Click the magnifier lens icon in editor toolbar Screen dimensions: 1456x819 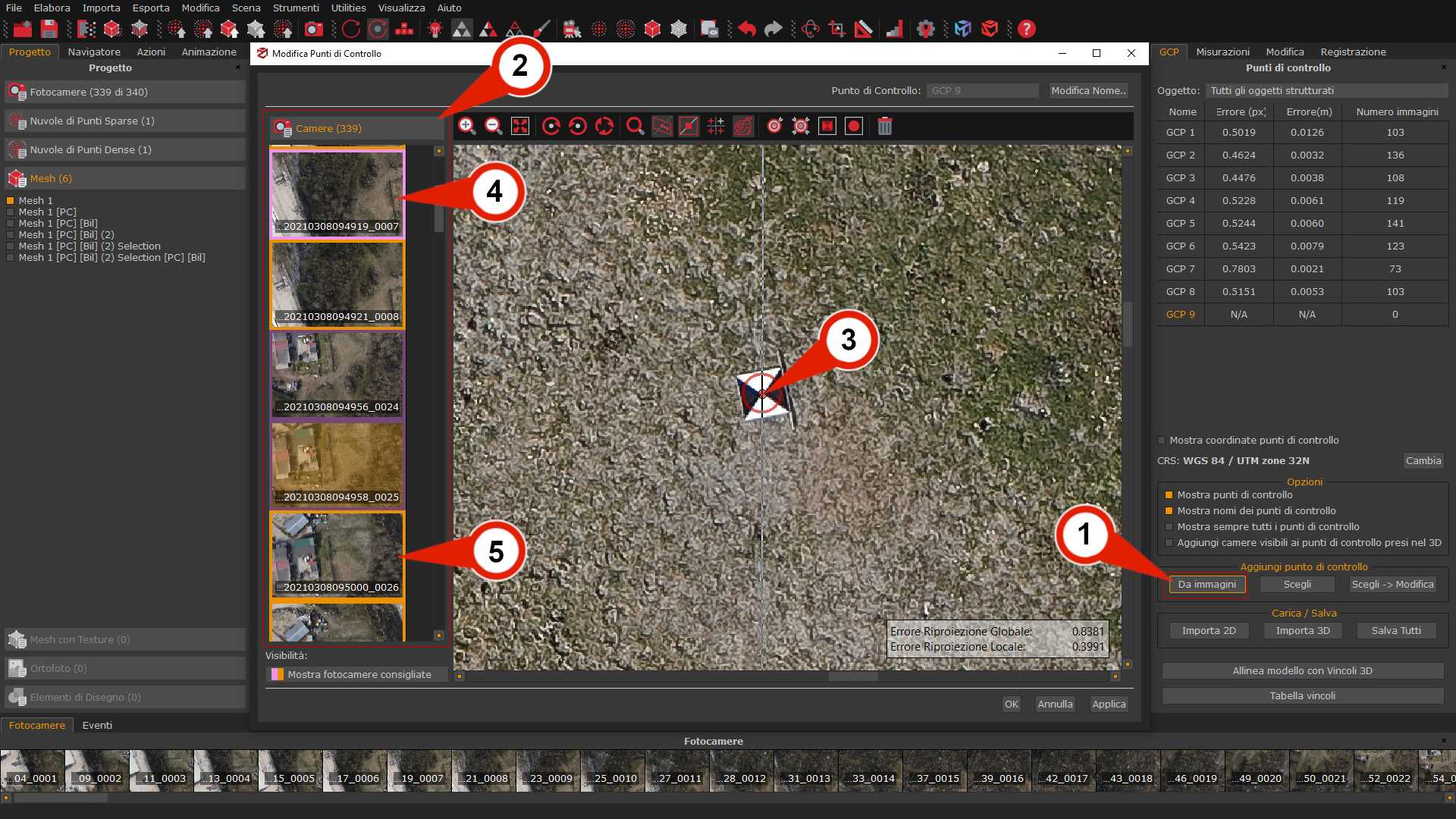(x=635, y=126)
